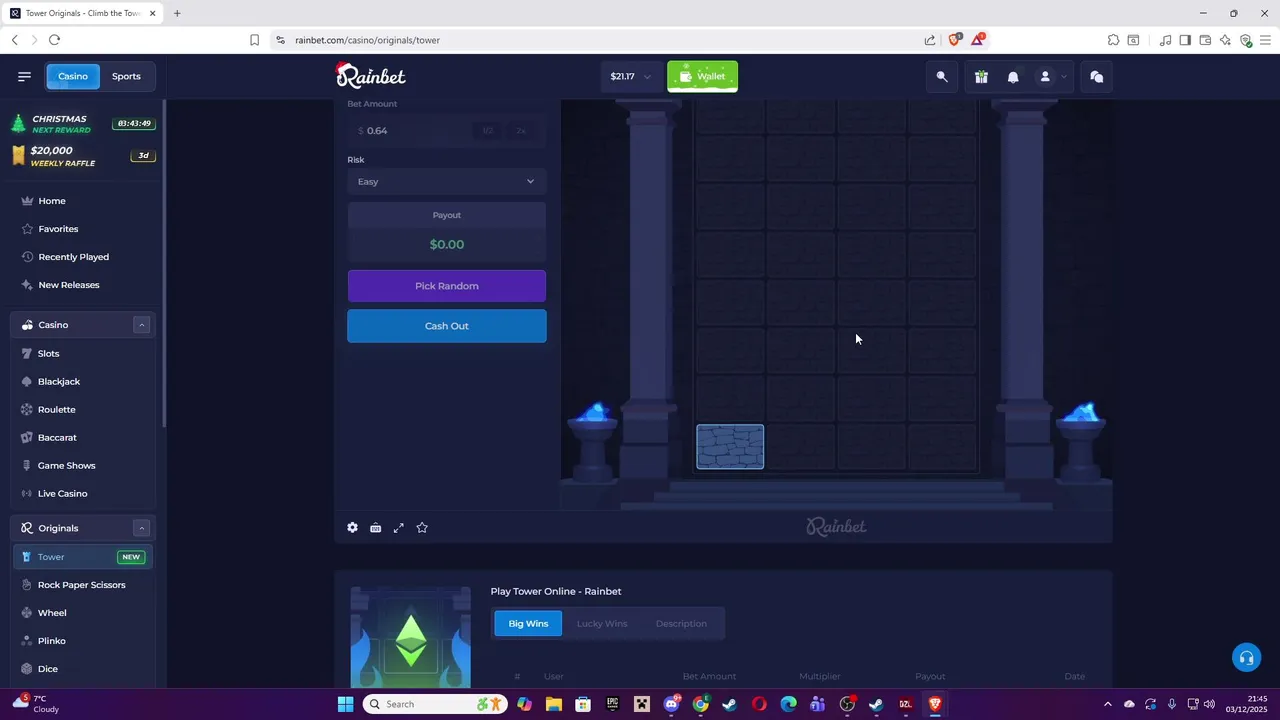Image resolution: width=1280 pixels, height=720 pixels.
Task: Open browser extensions puzzle icon
Action: click(1113, 40)
